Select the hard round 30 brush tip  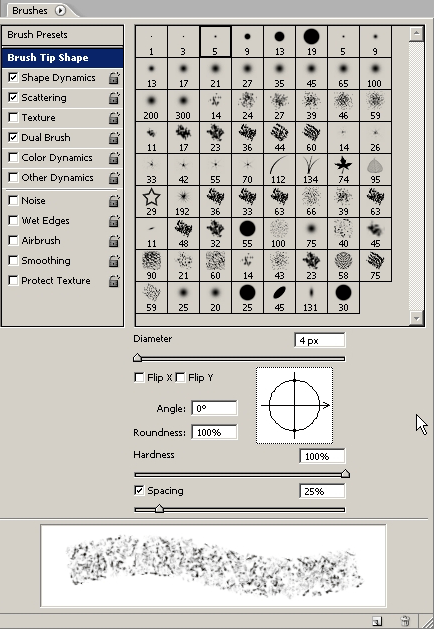(x=343, y=298)
